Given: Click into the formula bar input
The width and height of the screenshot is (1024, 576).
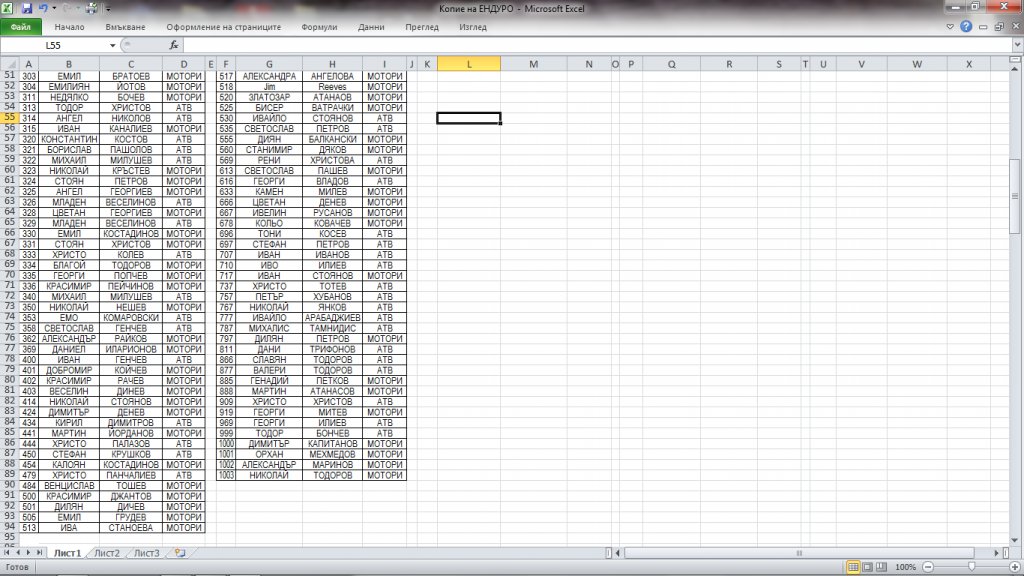Looking at the screenshot, I should 597,45.
